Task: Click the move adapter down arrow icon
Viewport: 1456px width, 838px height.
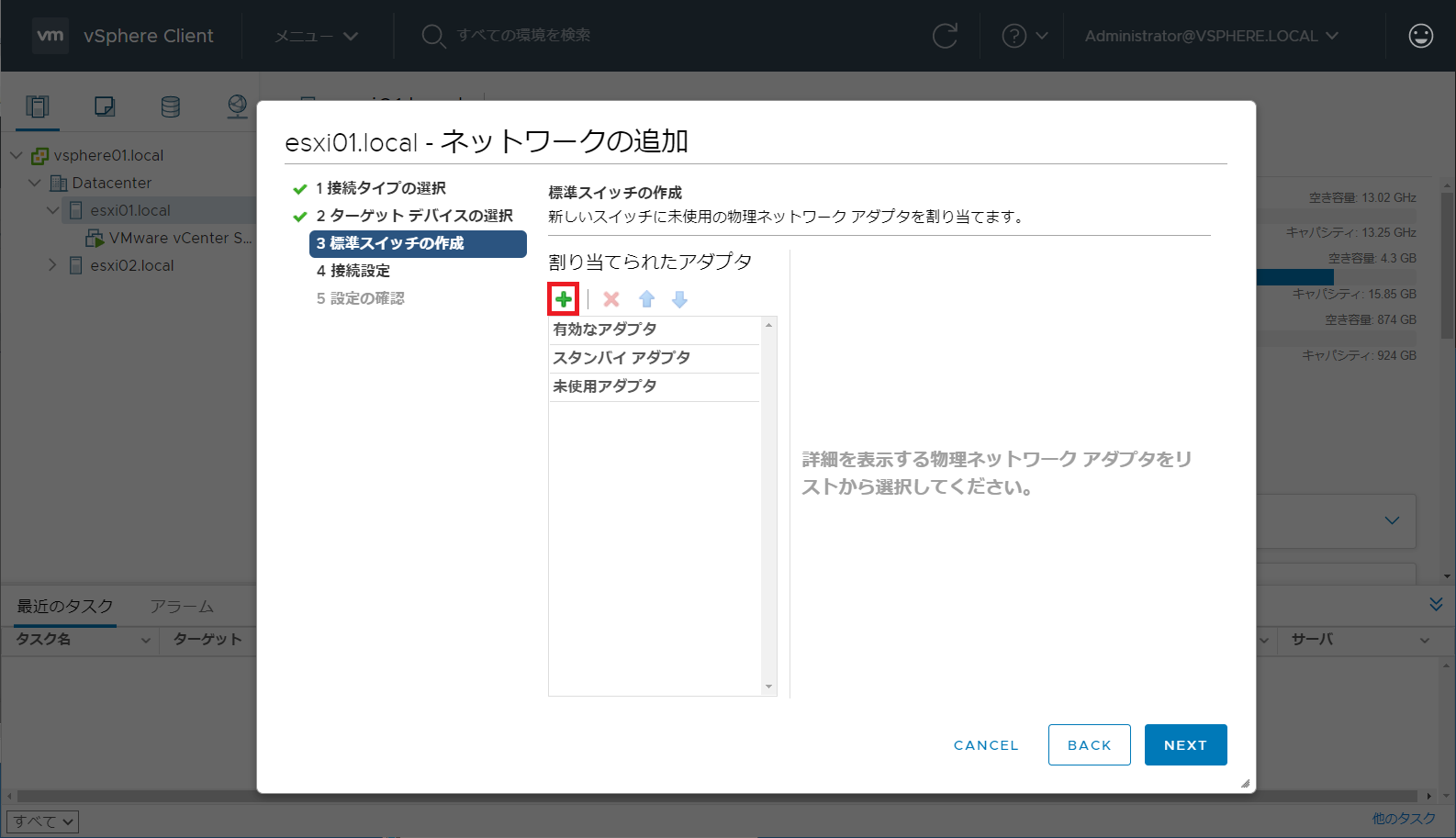Action: click(x=679, y=299)
